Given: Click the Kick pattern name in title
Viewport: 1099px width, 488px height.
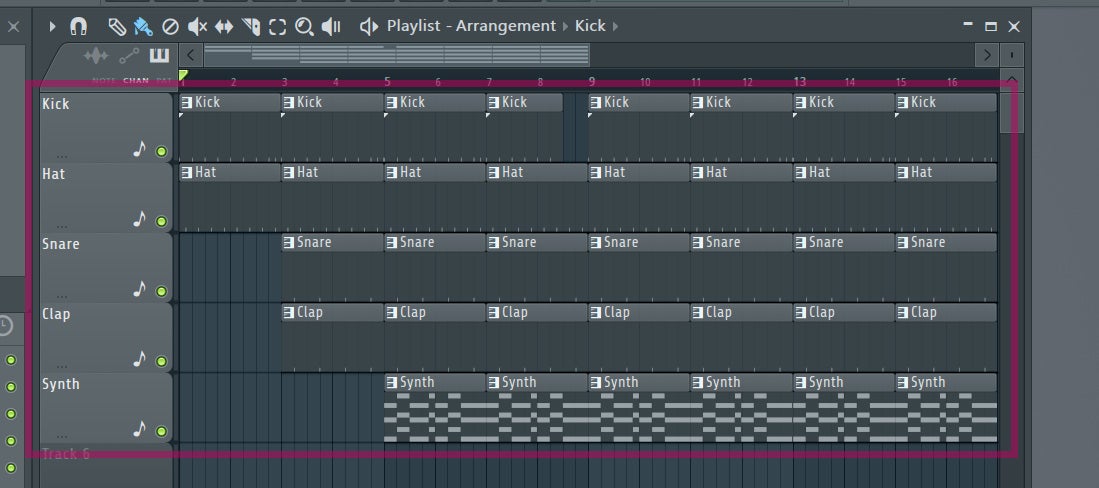Looking at the screenshot, I should (590, 27).
